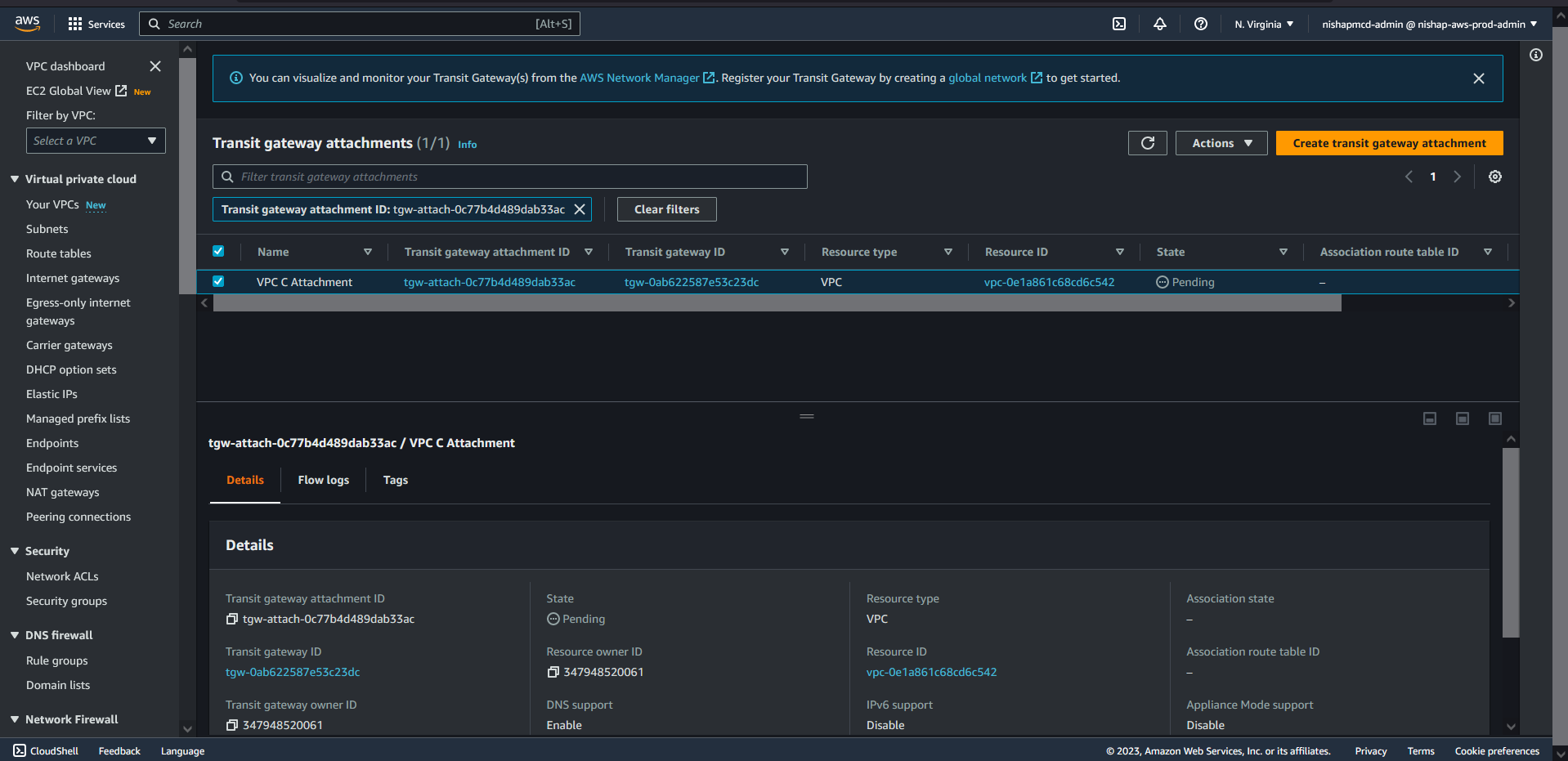
Task: Copy the transit gateway attachment ID
Action: pyautogui.click(x=232, y=620)
